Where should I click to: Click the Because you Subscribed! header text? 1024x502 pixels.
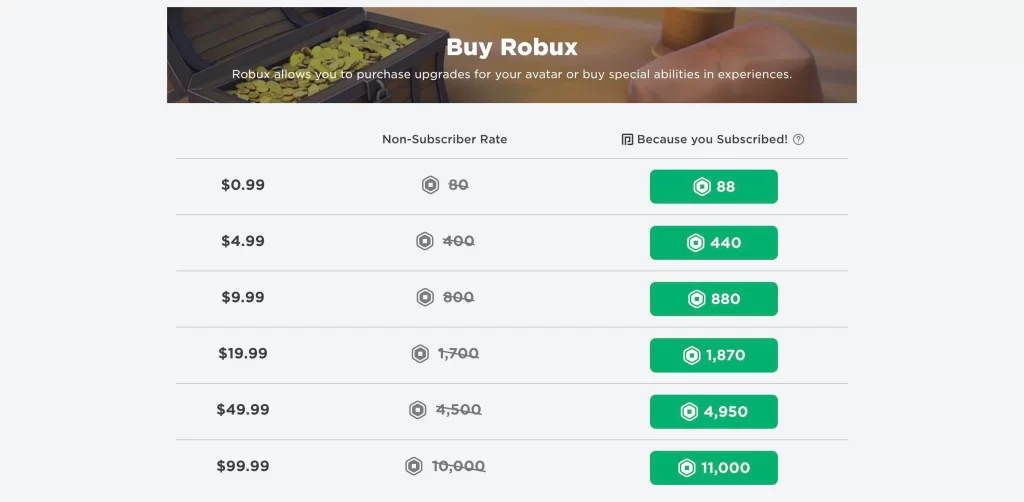(712, 139)
